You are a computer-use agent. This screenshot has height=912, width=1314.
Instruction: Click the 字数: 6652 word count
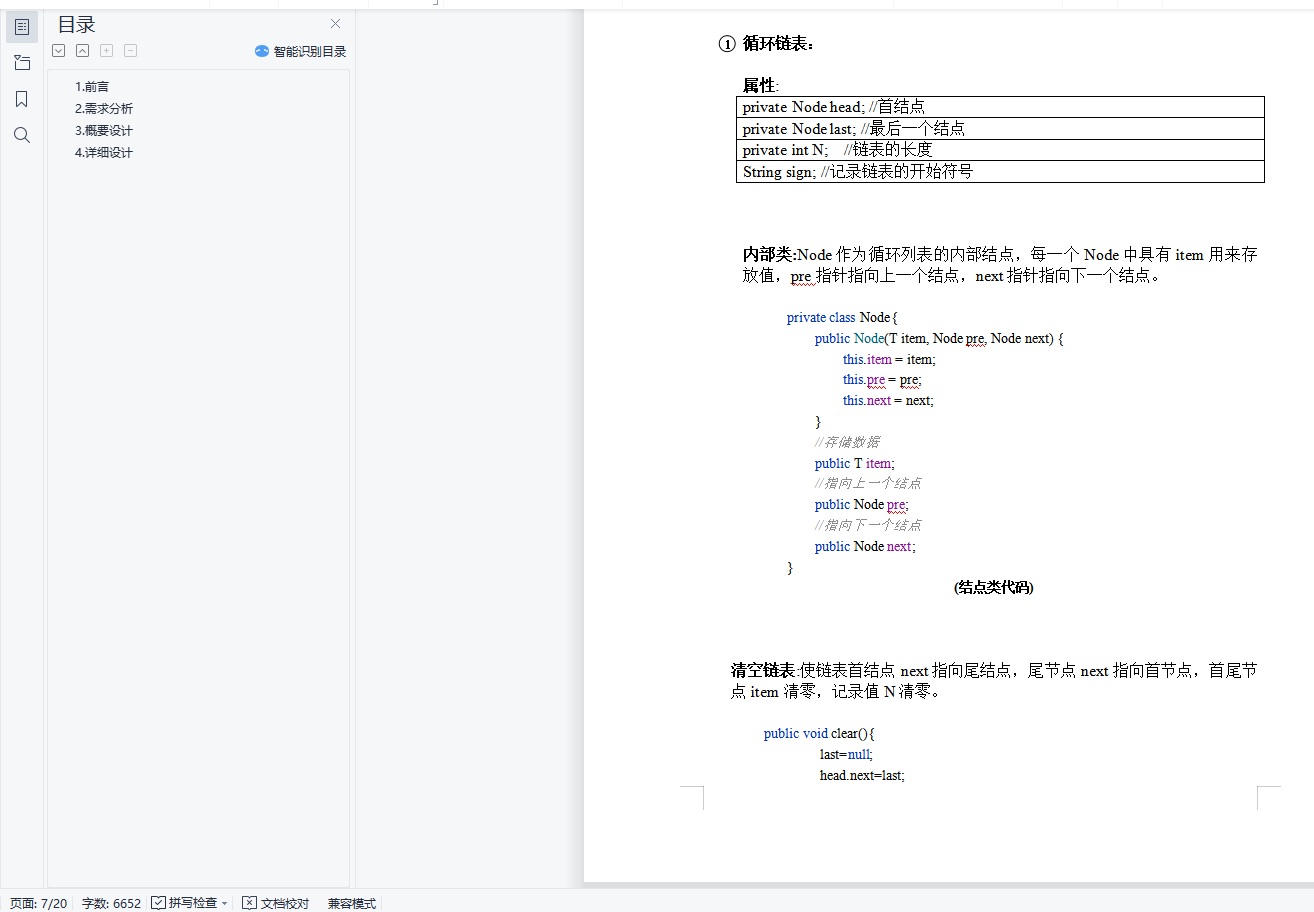pos(111,903)
